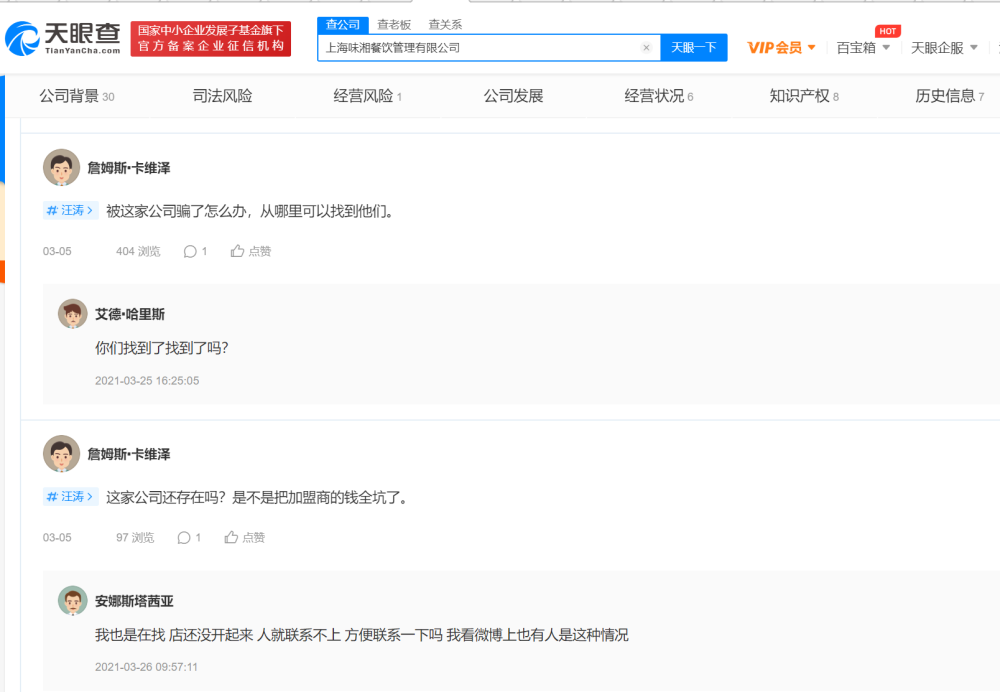
Task: Click avatar of 詹姆斯·卡维泽 on the 这家公司还存在吗 post
Action: click(61, 454)
